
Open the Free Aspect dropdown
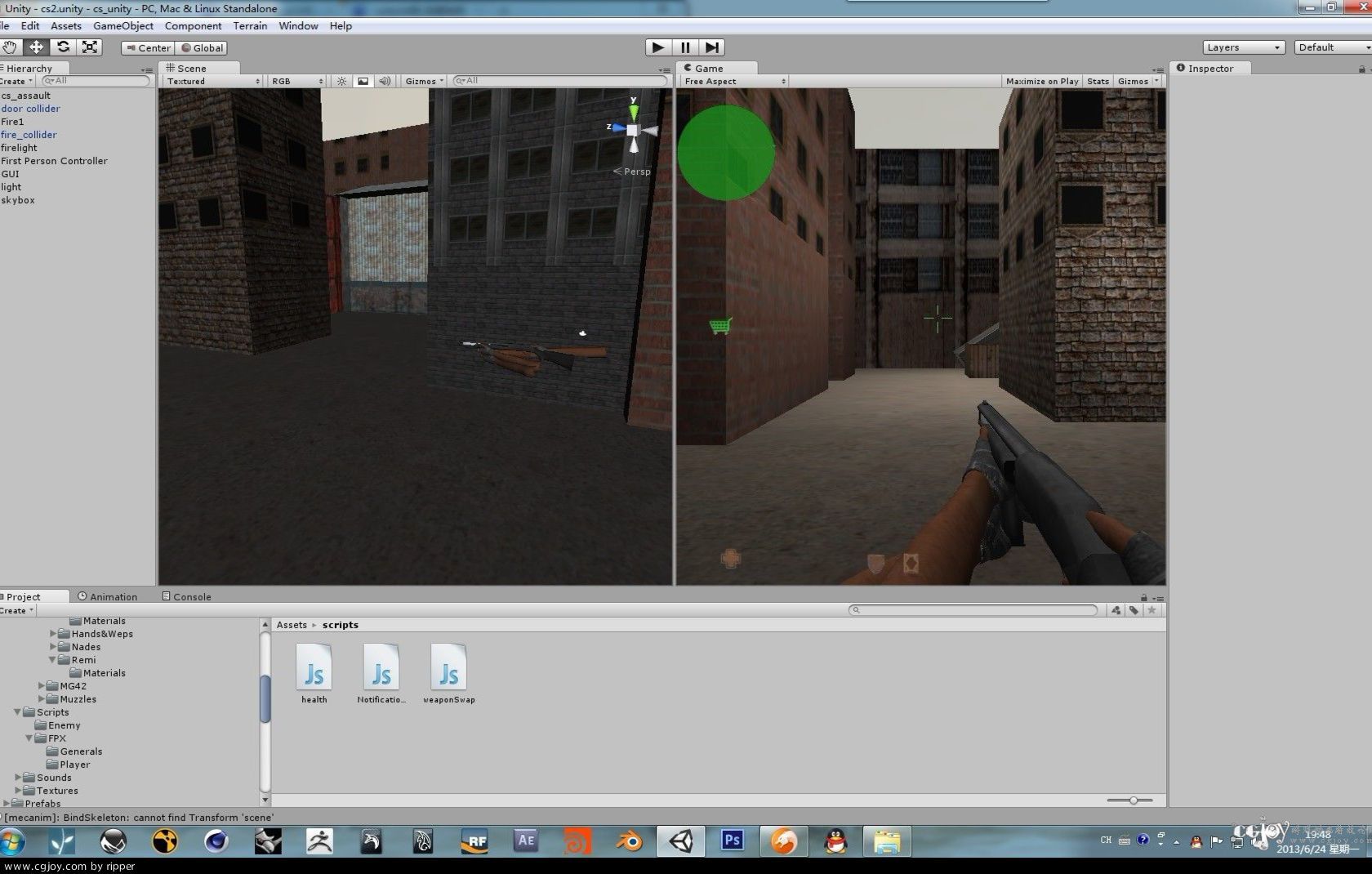click(733, 81)
